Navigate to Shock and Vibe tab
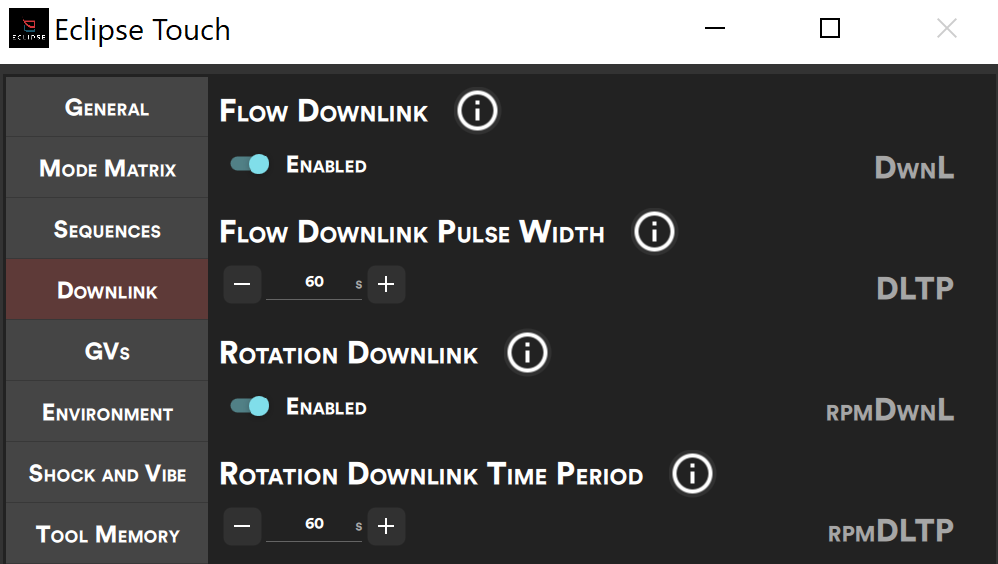Viewport: 998px width, 564px height. (107, 474)
